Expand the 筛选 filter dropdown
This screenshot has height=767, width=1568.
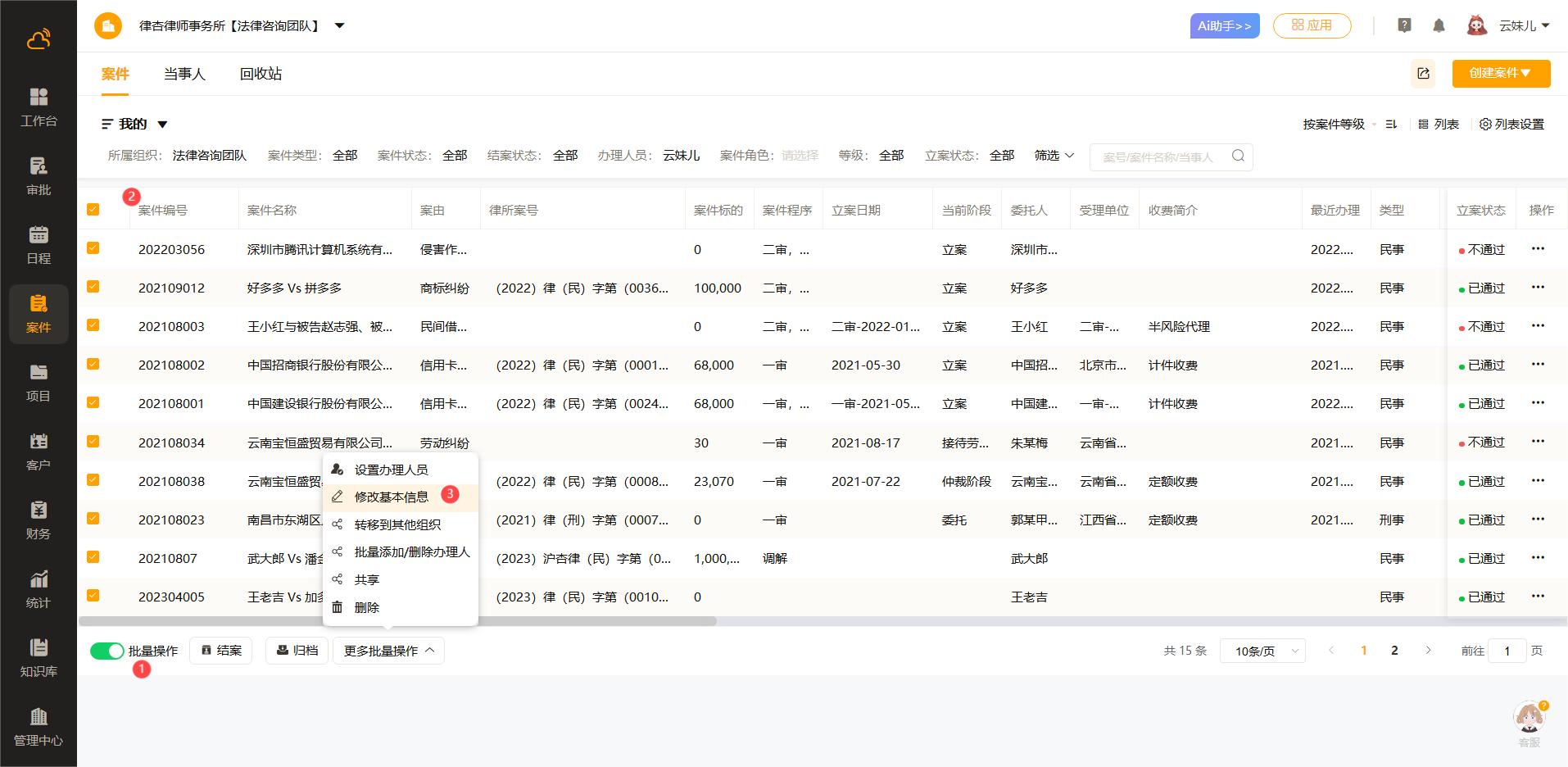point(1054,156)
